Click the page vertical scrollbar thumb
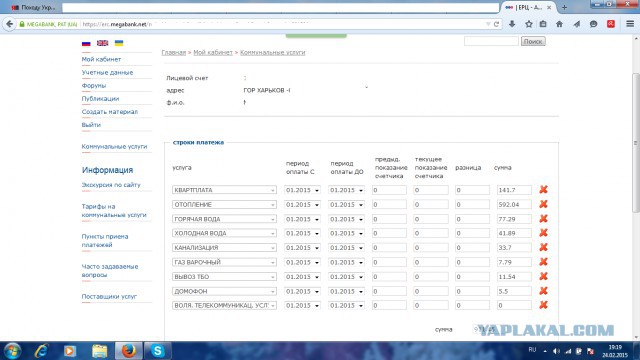This screenshot has height=360, width=640. pyautogui.click(x=636, y=143)
